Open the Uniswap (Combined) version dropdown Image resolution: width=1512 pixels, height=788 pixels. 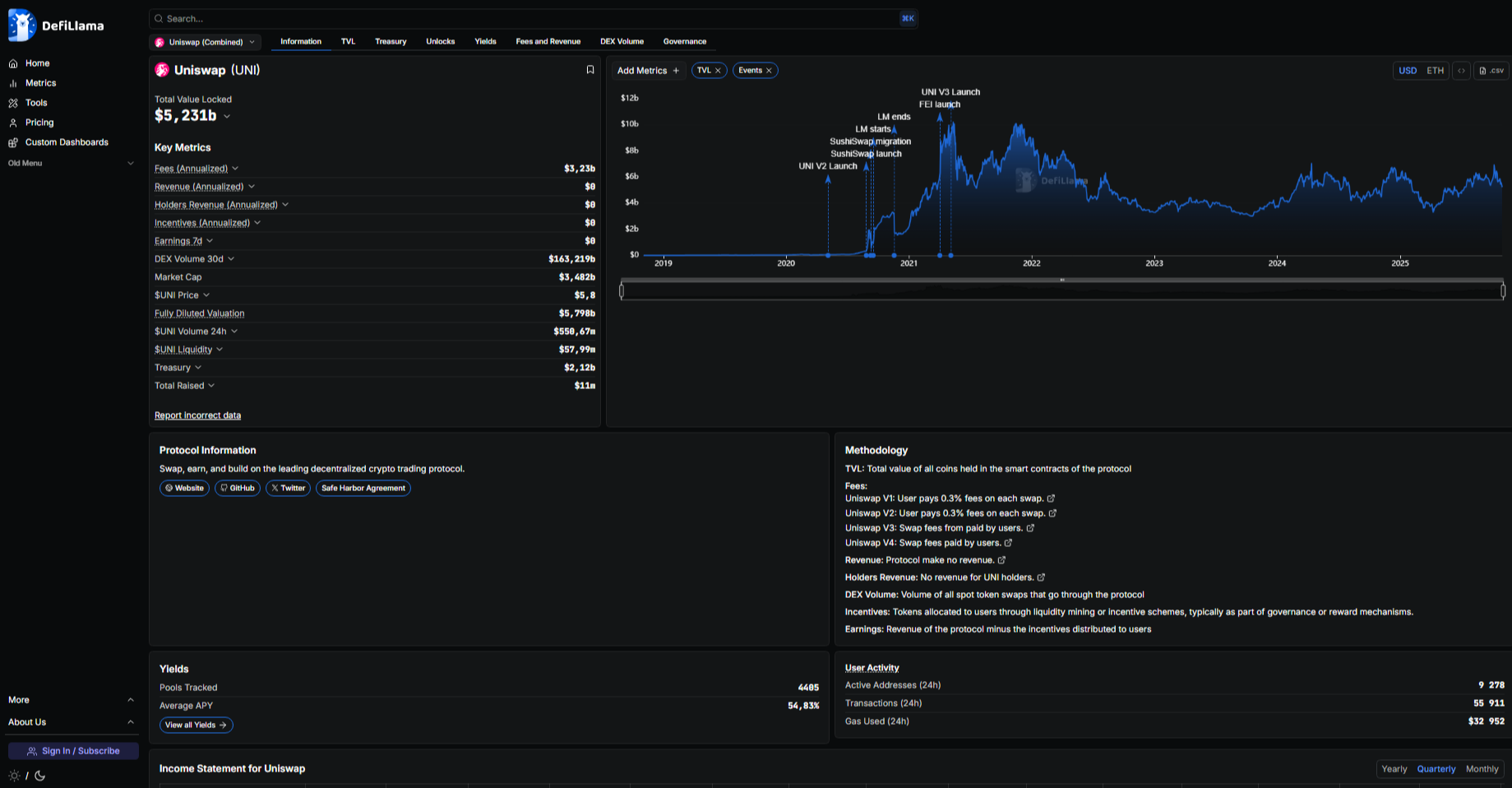205,42
